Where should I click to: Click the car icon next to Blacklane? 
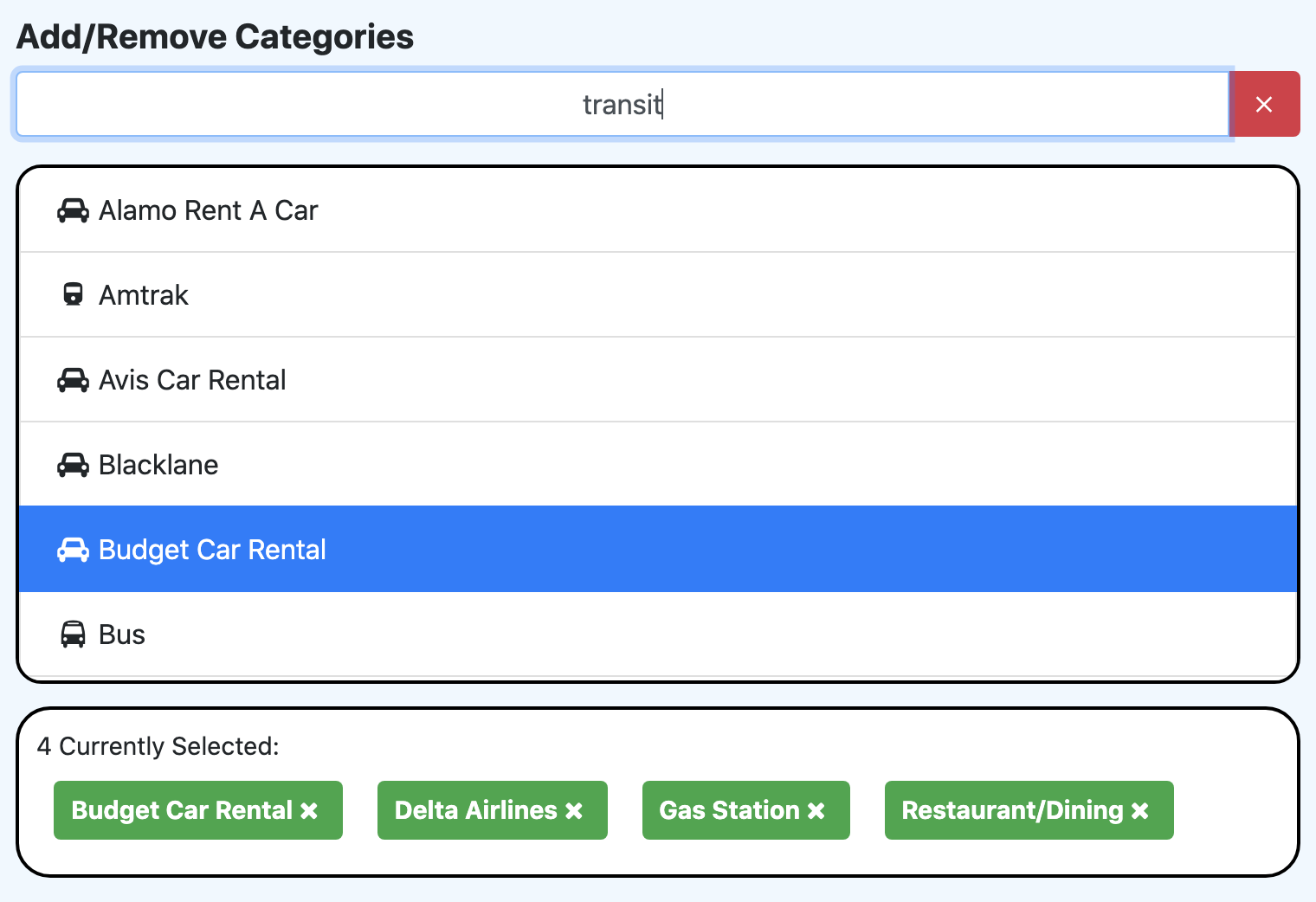coord(73,465)
